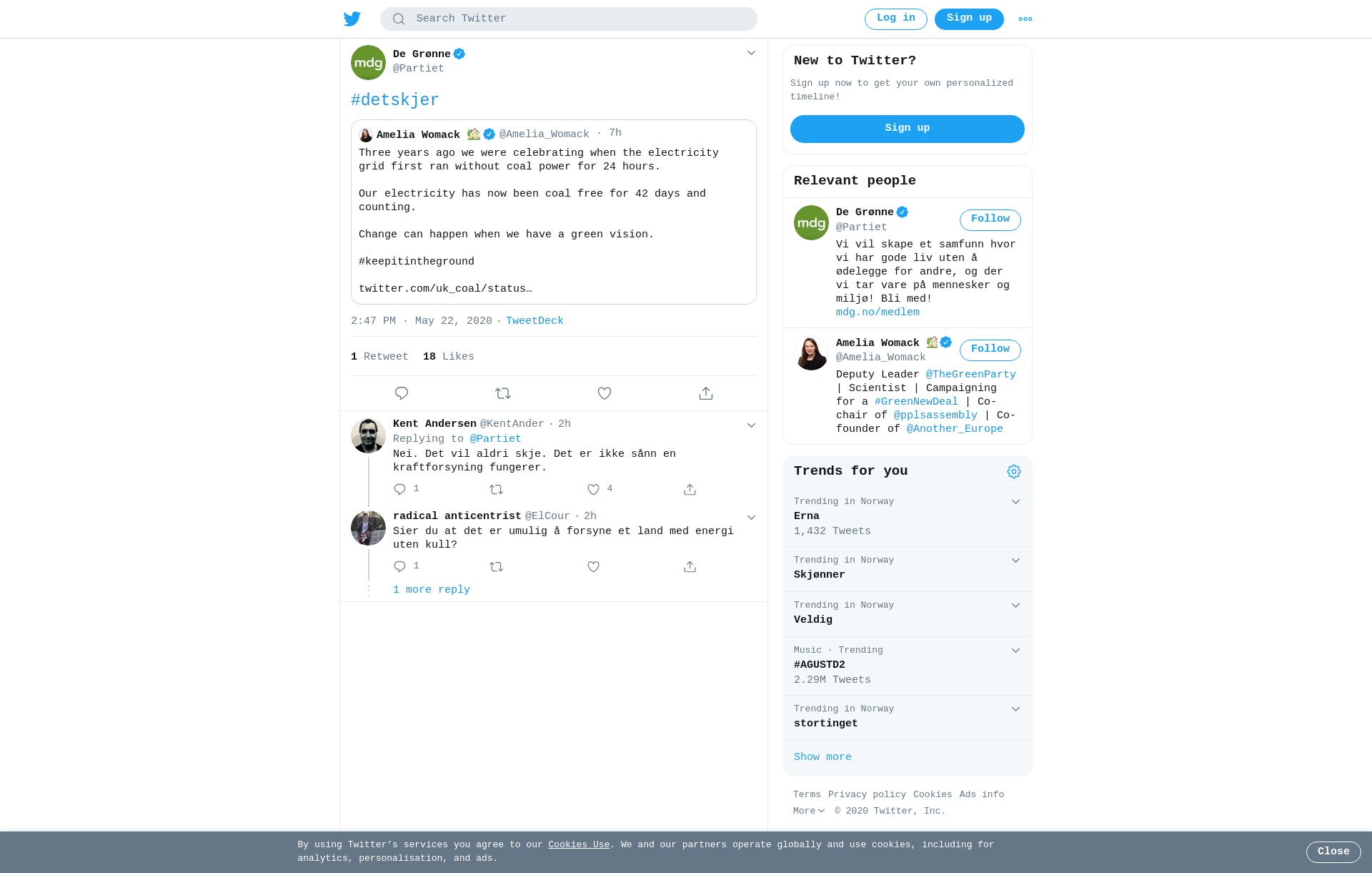Image resolution: width=1372 pixels, height=873 pixels.
Task: Open caret menu on Kent Andersen reply
Action: tap(751, 425)
